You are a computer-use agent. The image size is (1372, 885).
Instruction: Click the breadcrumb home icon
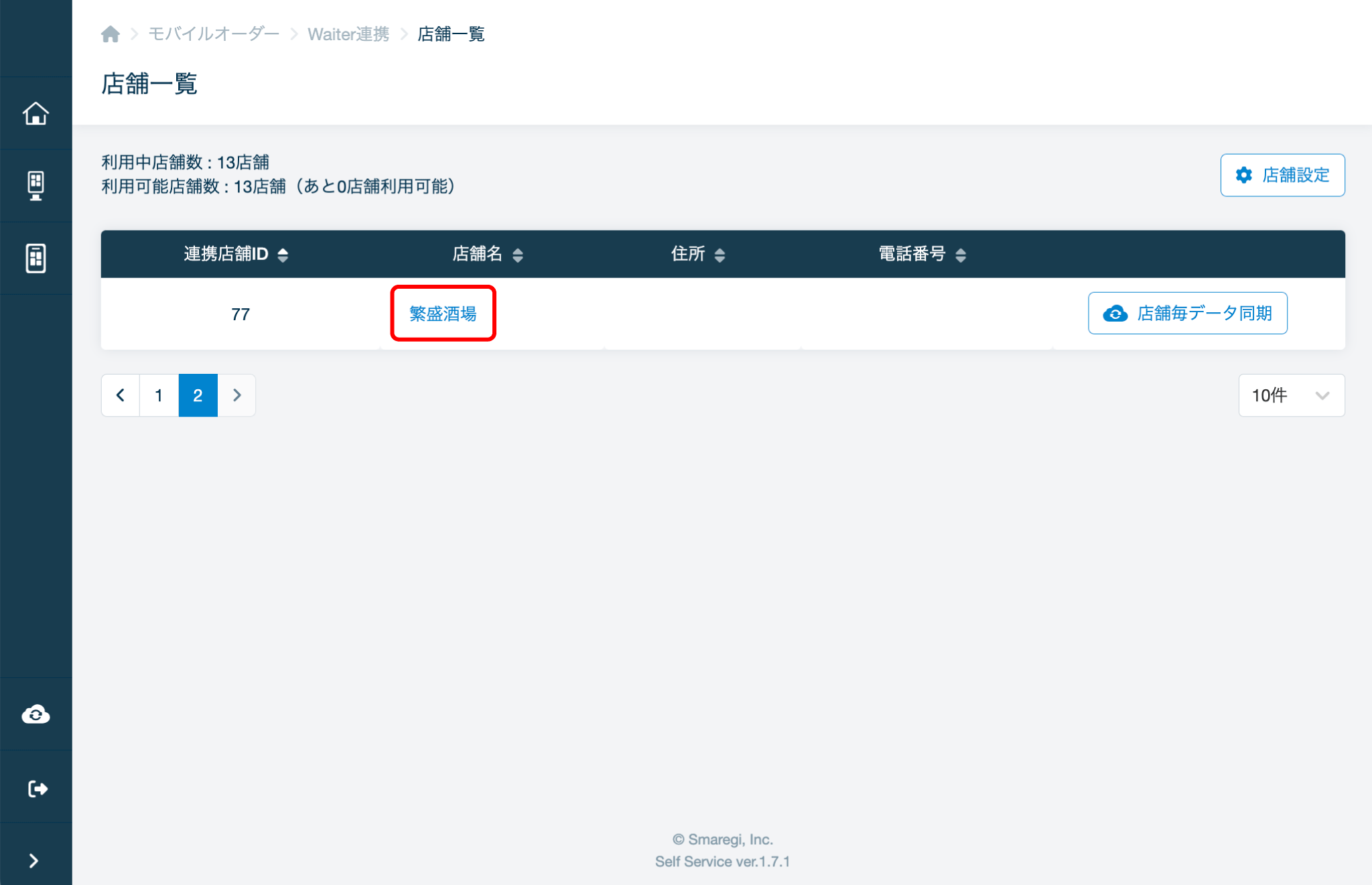click(111, 34)
